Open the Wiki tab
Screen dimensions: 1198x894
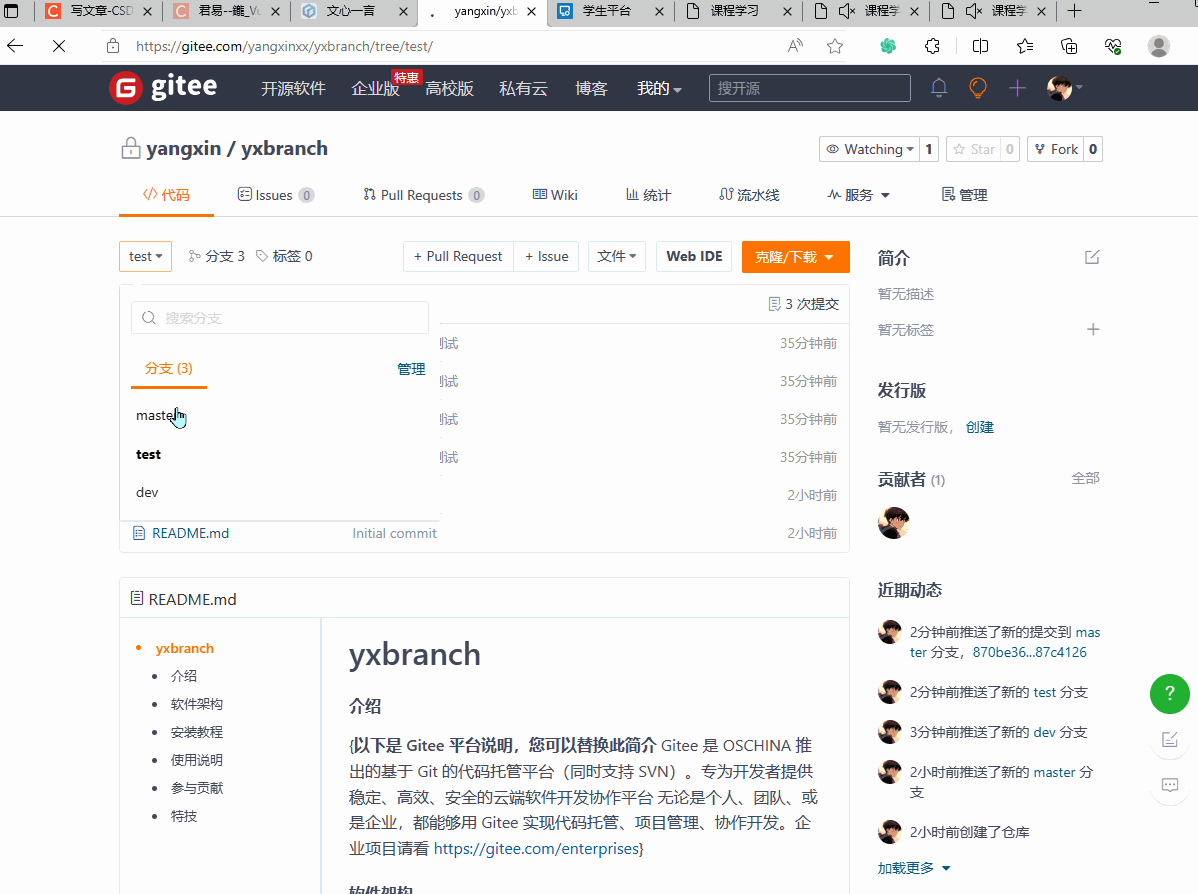[555, 195]
